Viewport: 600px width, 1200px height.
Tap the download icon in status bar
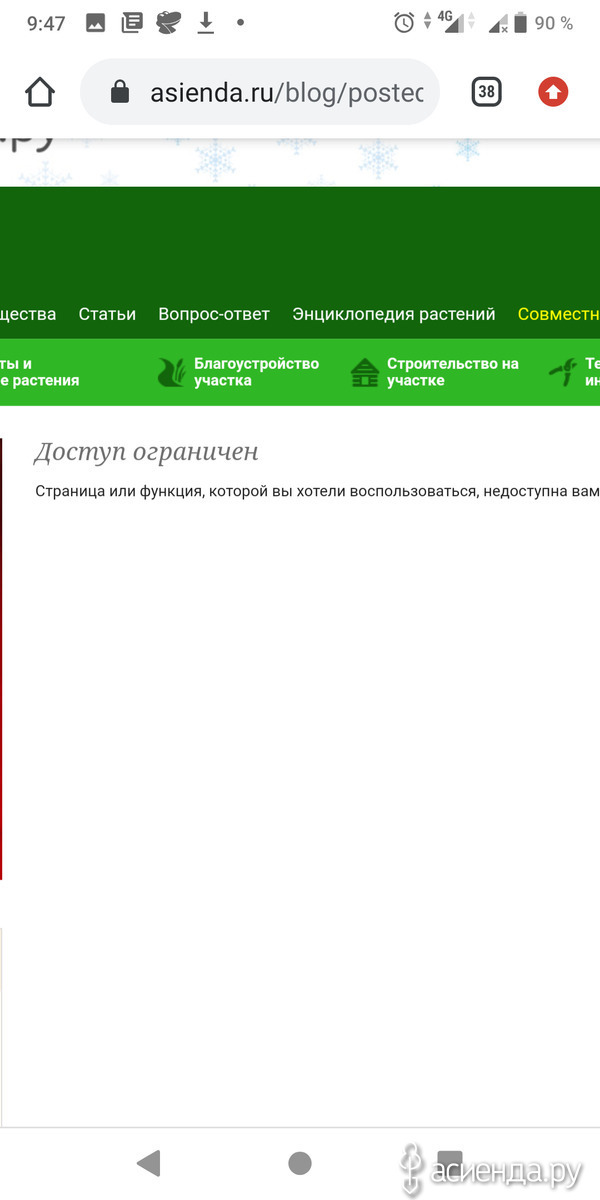(x=206, y=23)
